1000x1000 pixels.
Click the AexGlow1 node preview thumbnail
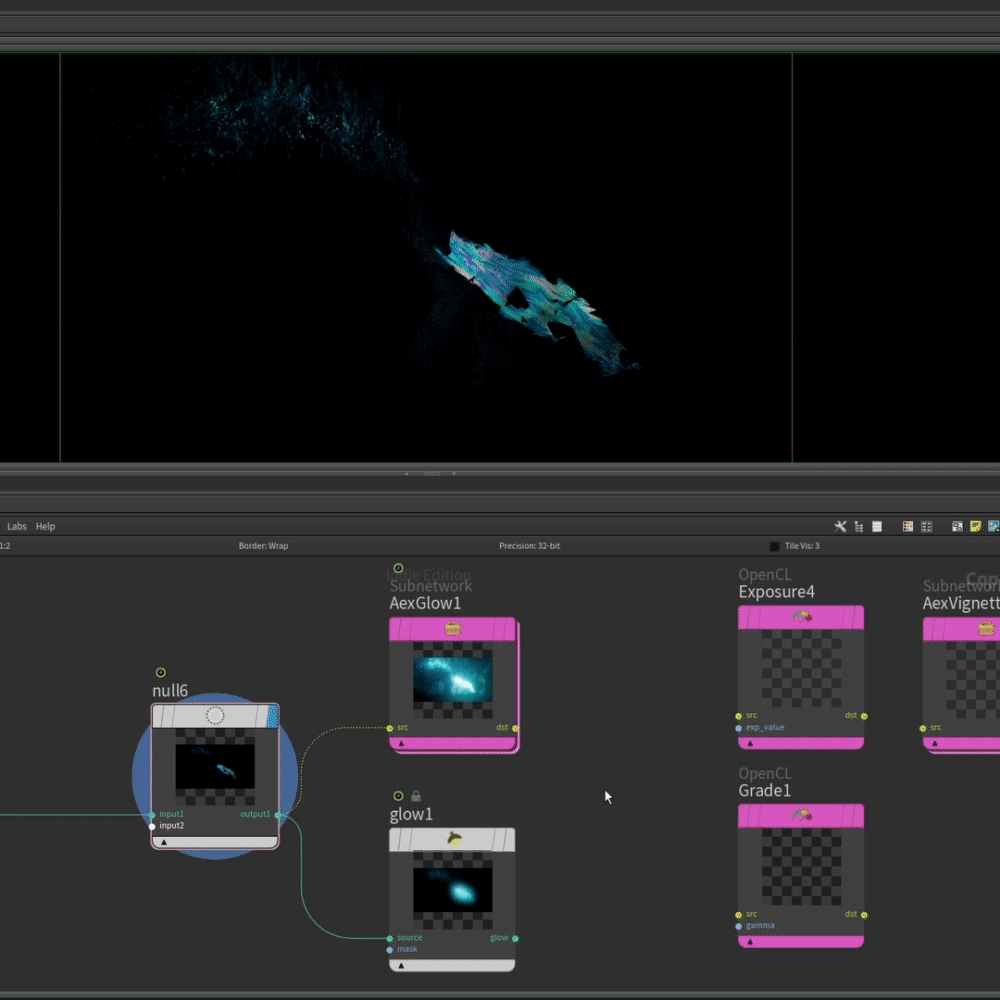tap(453, 680)
